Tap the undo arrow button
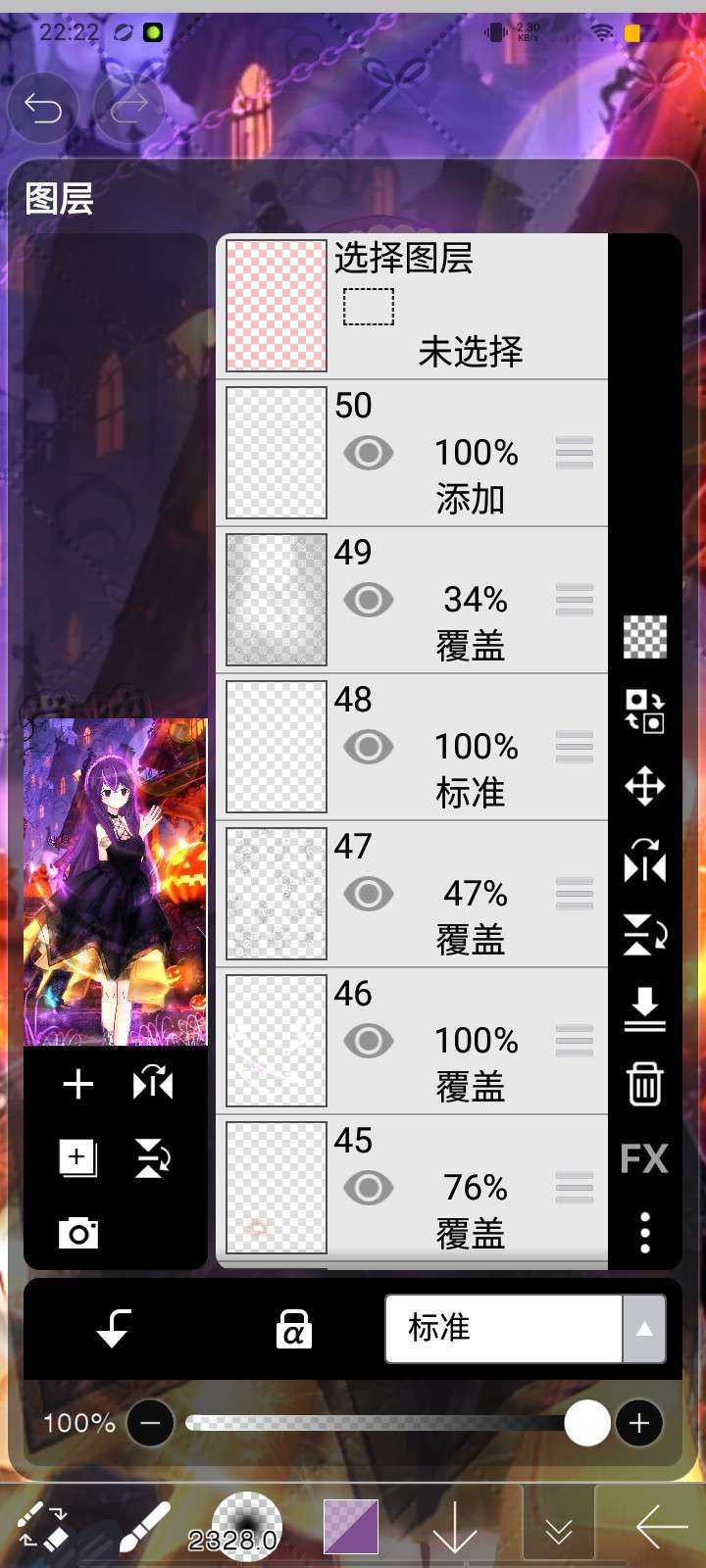 pyautogui.click(x=43, y=107)
